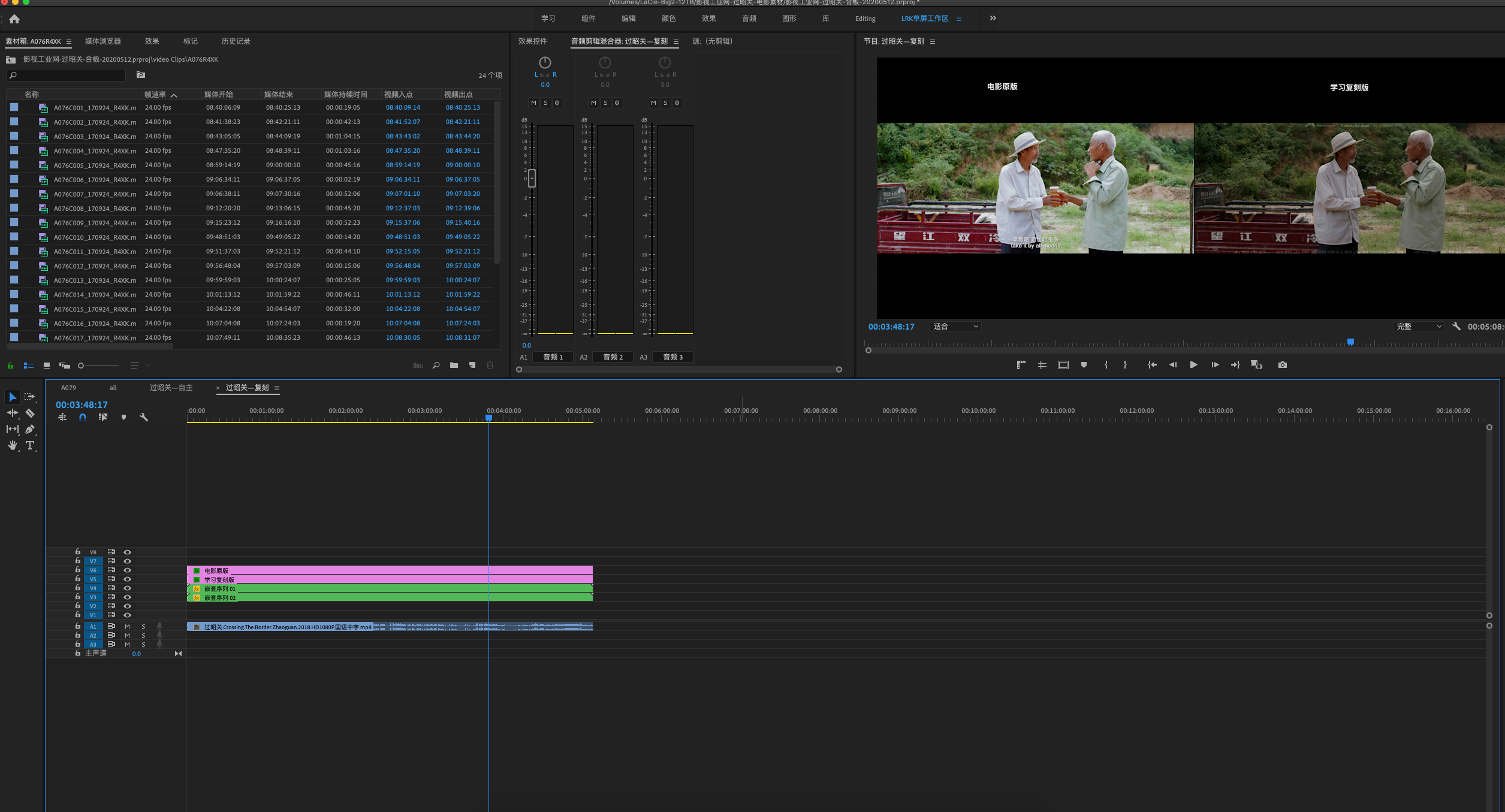The image size is (1505, 812).
Task: Mute audio track A1 in timeline
Action: pyautogui.click(x=127, y=627)
